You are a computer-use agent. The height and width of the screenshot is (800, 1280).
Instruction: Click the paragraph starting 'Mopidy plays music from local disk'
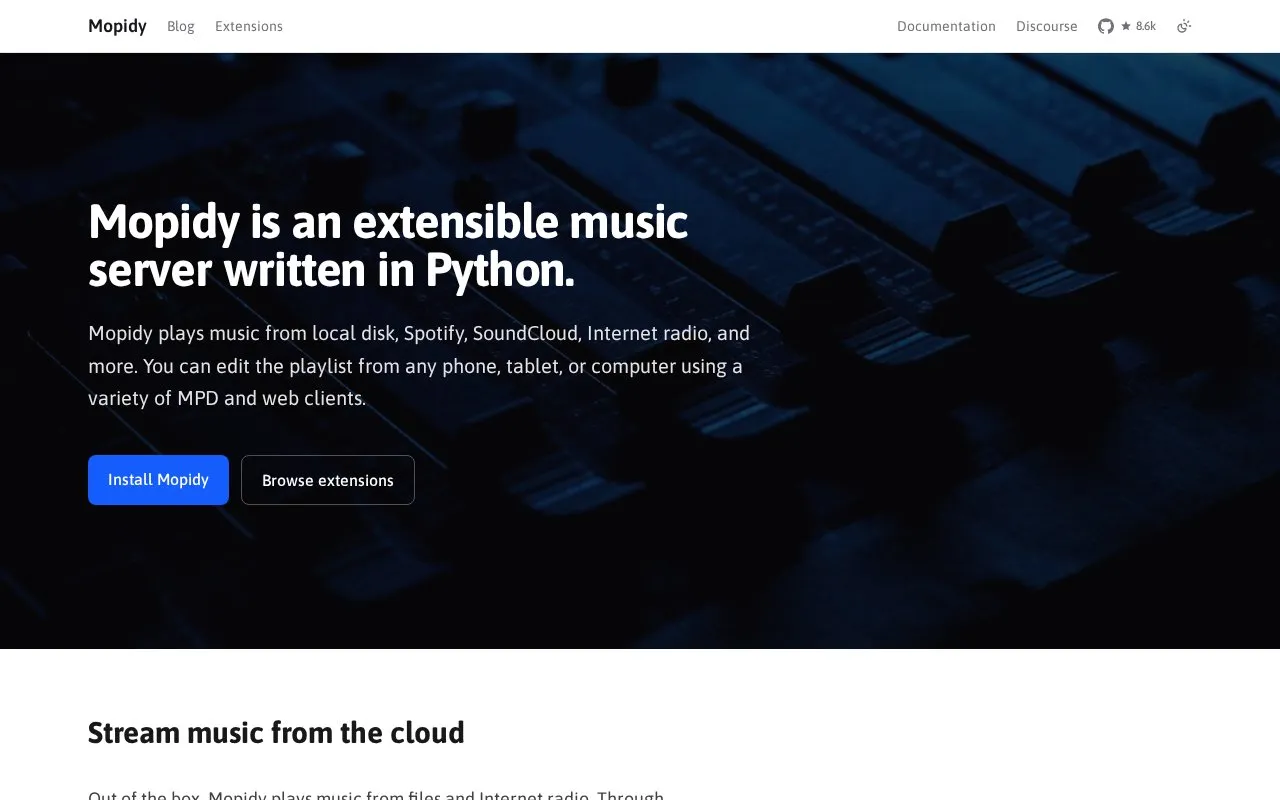click(419, 366)
